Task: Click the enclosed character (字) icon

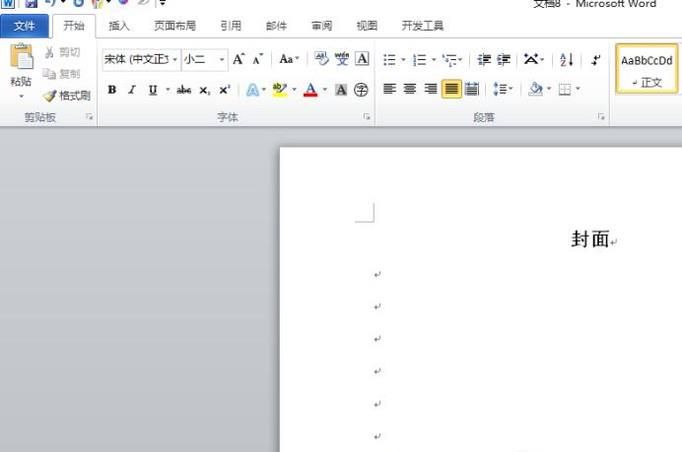Action: (361, 90)
